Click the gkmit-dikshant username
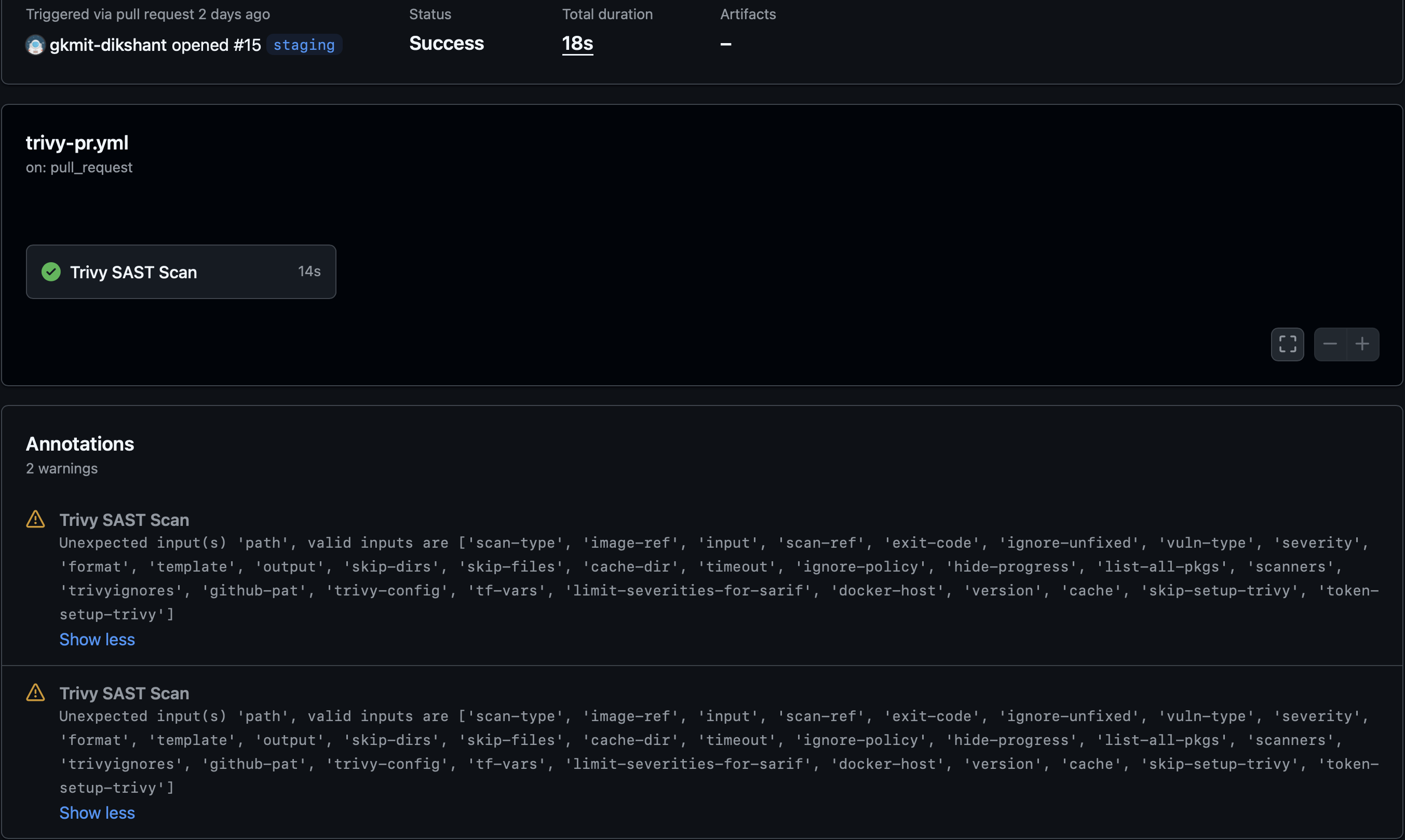The height and width of the screenshot is (840, 1405). pyautogui.click(x=107, y=45)
